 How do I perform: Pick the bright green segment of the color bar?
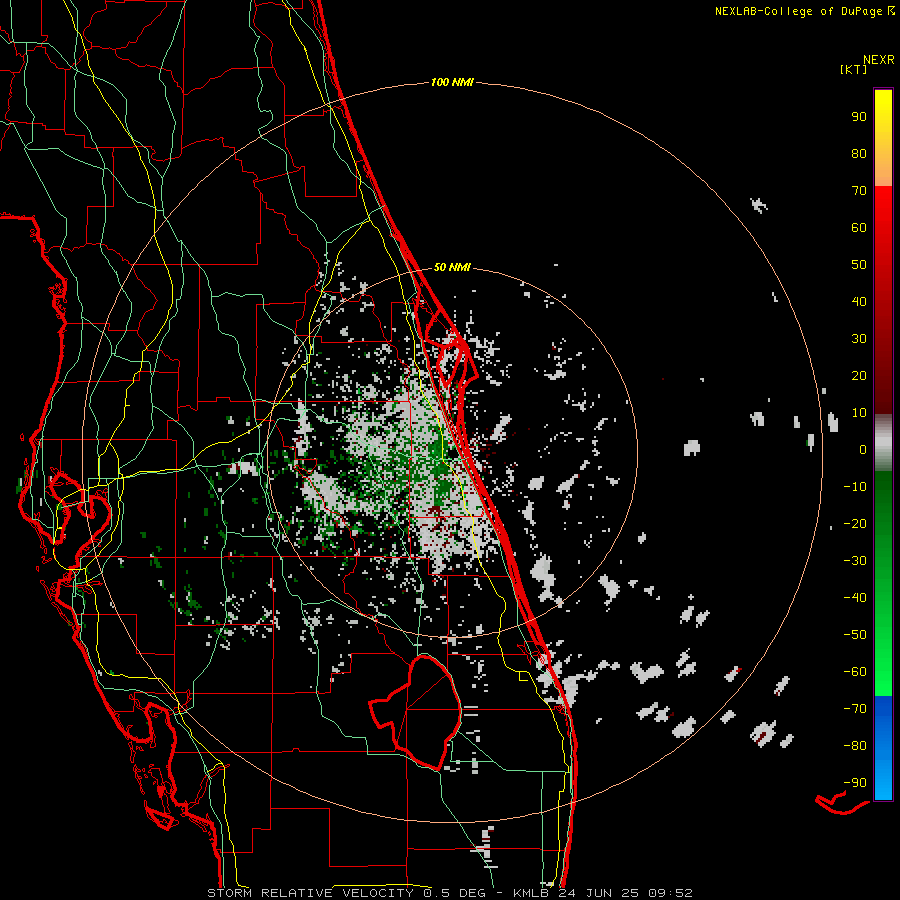pyautogui.click(x=883, y=584)
